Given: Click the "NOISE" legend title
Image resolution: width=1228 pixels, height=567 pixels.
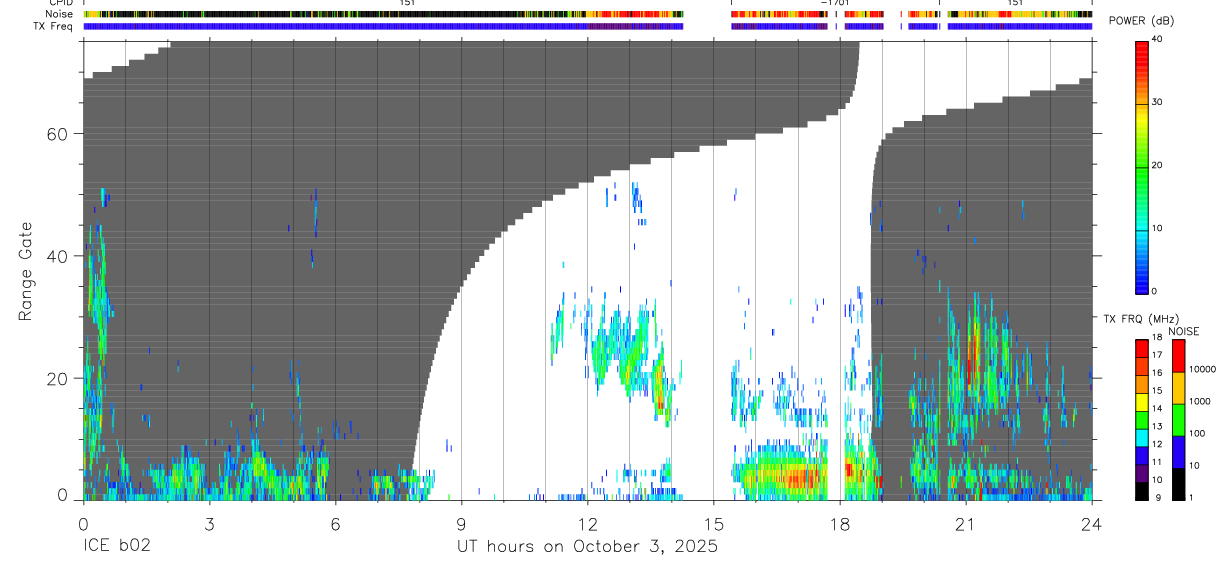Looking at the screenshot, I should tap(1183, 331).
